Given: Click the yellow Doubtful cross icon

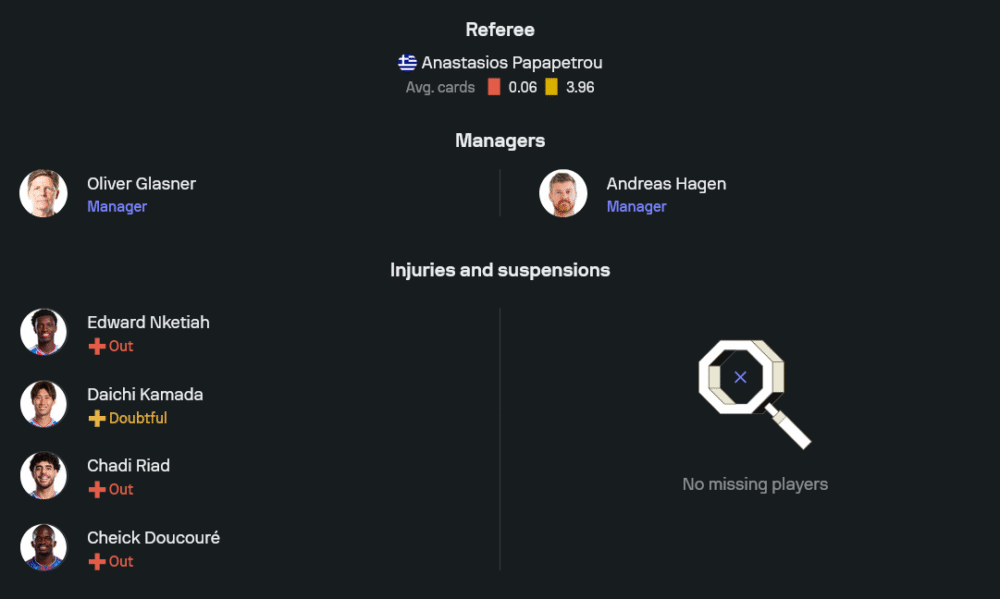Looking at the screenshot, I should 96,418.
